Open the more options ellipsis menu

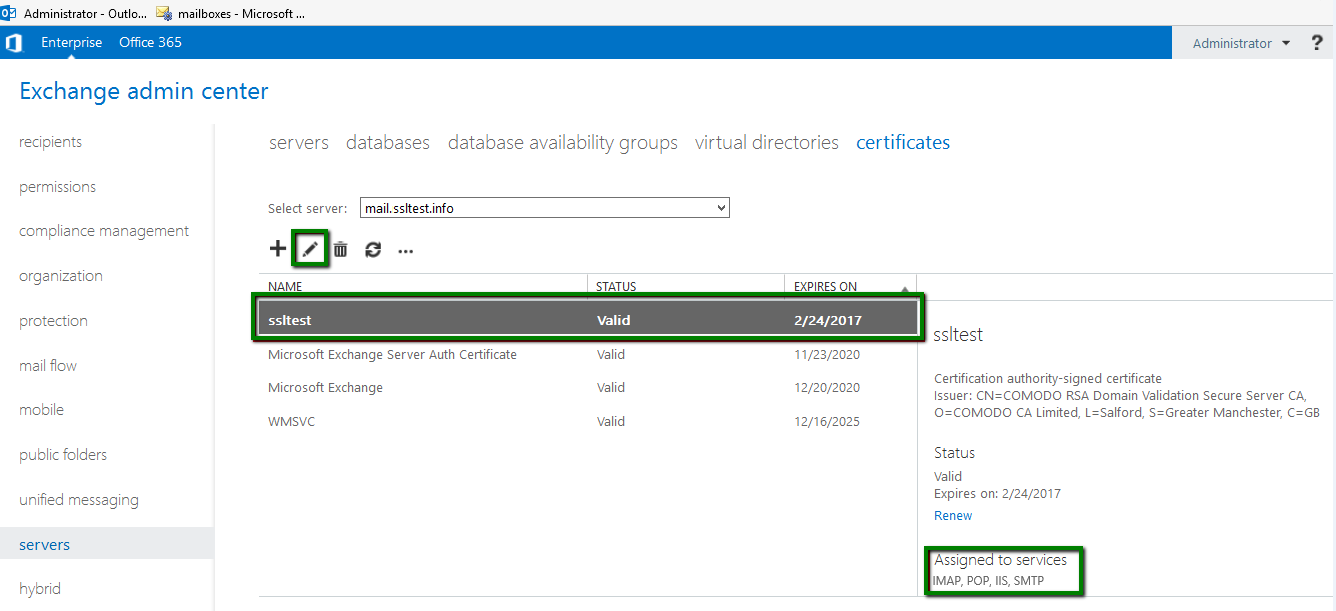click(405, 251)
